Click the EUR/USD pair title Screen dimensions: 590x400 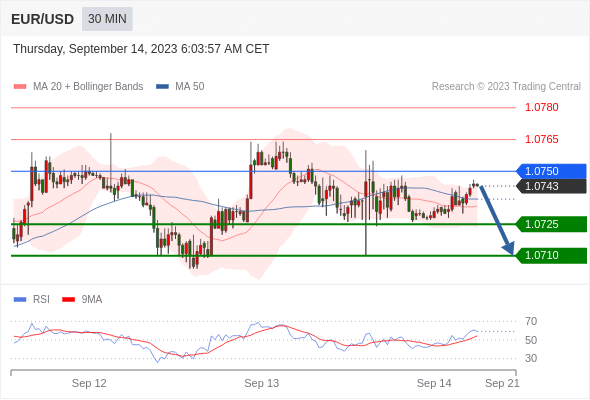(x=43, y=19)
